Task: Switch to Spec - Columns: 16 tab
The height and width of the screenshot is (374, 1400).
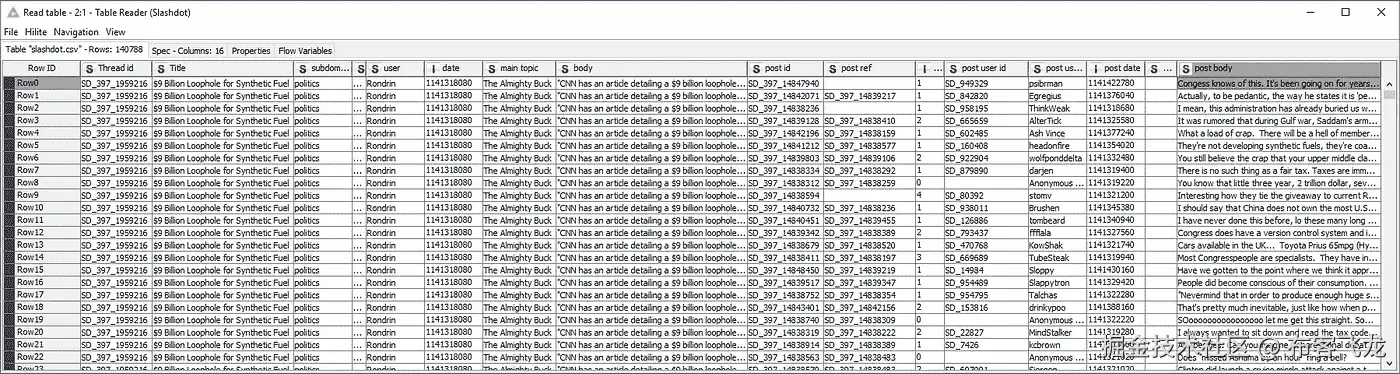Action: [x=187, y=50]
